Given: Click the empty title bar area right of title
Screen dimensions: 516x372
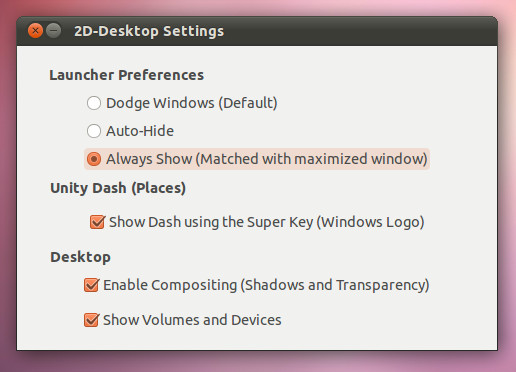Looking at the screenshot, I should point(360,31).
